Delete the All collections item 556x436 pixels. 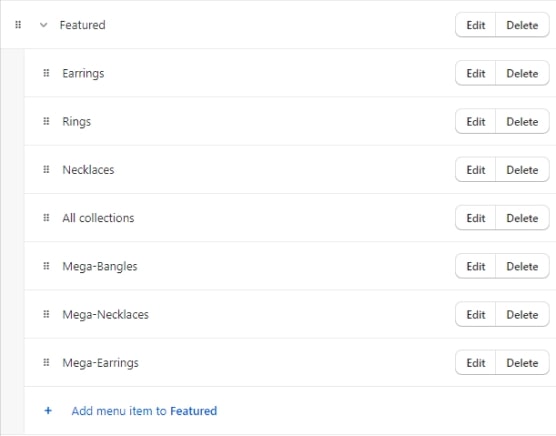tap(522, 218)
